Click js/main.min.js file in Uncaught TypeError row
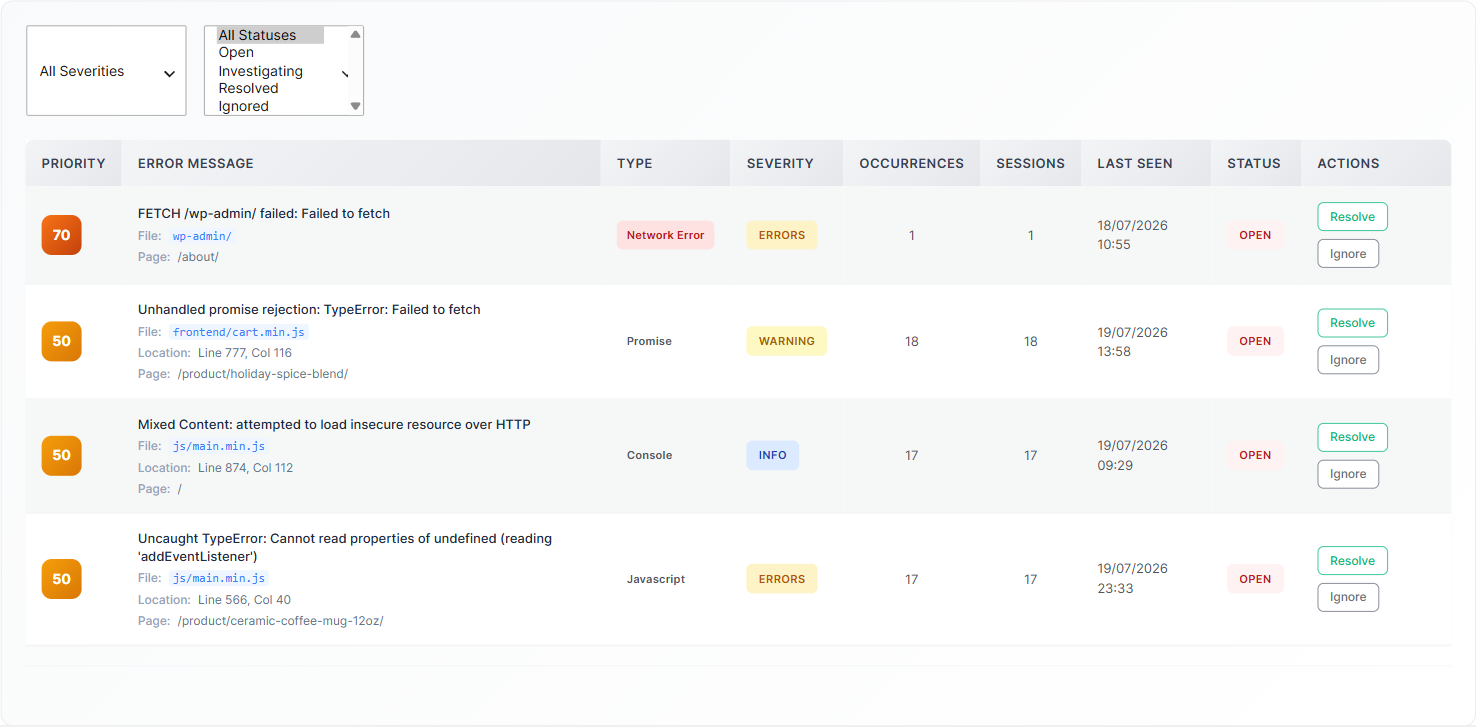The image size is (1476, 727). pos(218,578)
